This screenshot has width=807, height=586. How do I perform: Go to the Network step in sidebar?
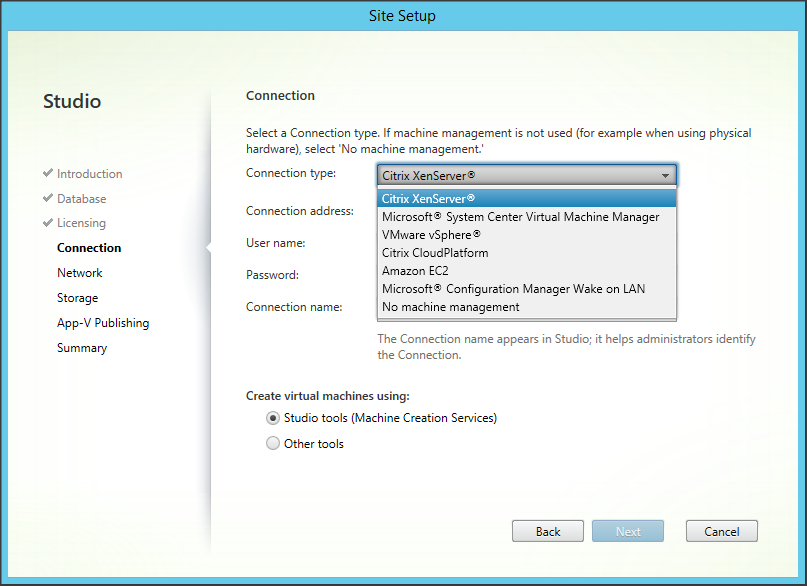point(80,273)
